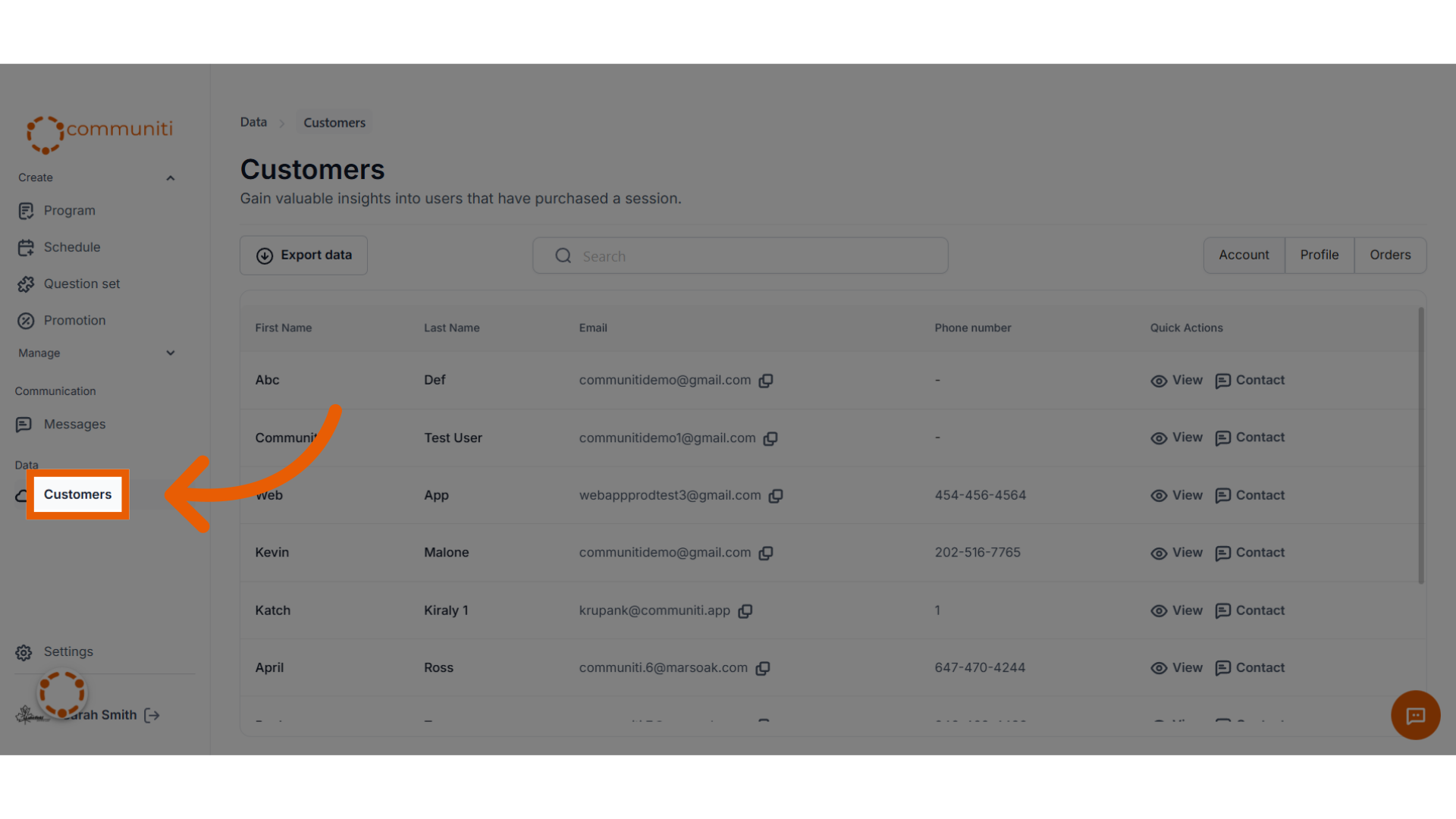The height and width of the screenshot is (819, 1456).
Task: Focus the customer Search field
Action: pos(740,256)
